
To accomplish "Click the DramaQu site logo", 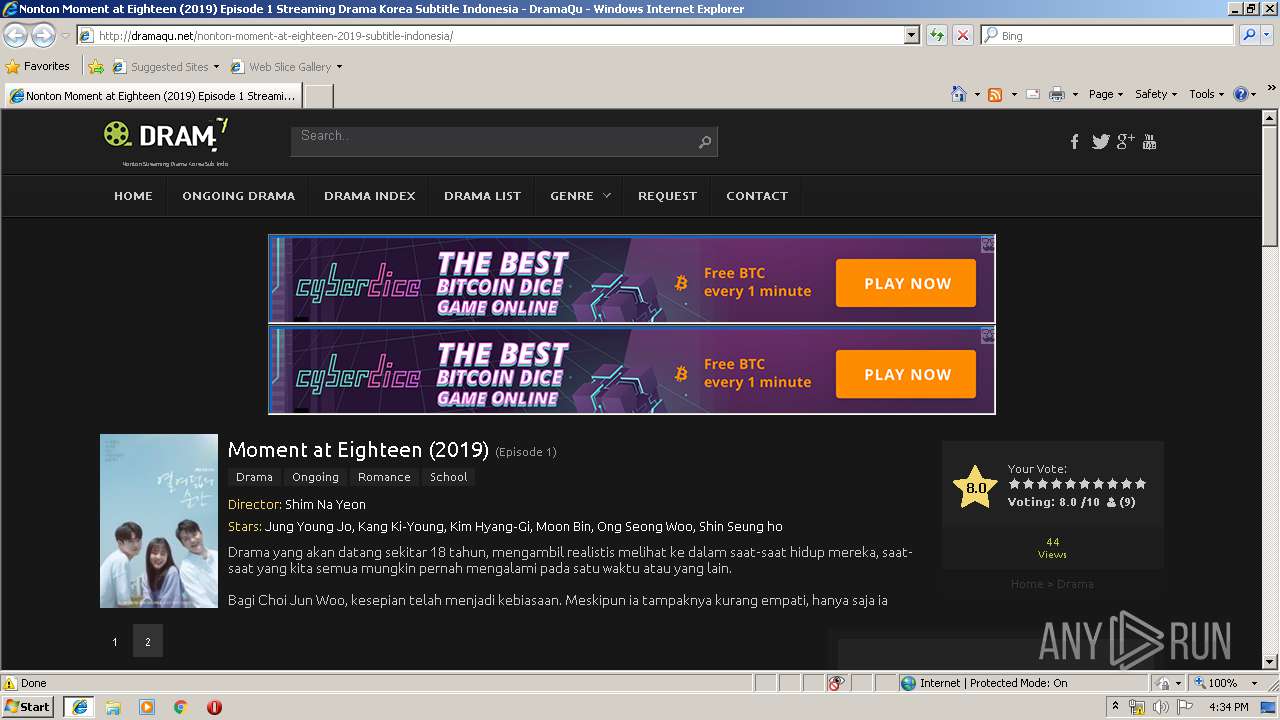I will point(166,142).
